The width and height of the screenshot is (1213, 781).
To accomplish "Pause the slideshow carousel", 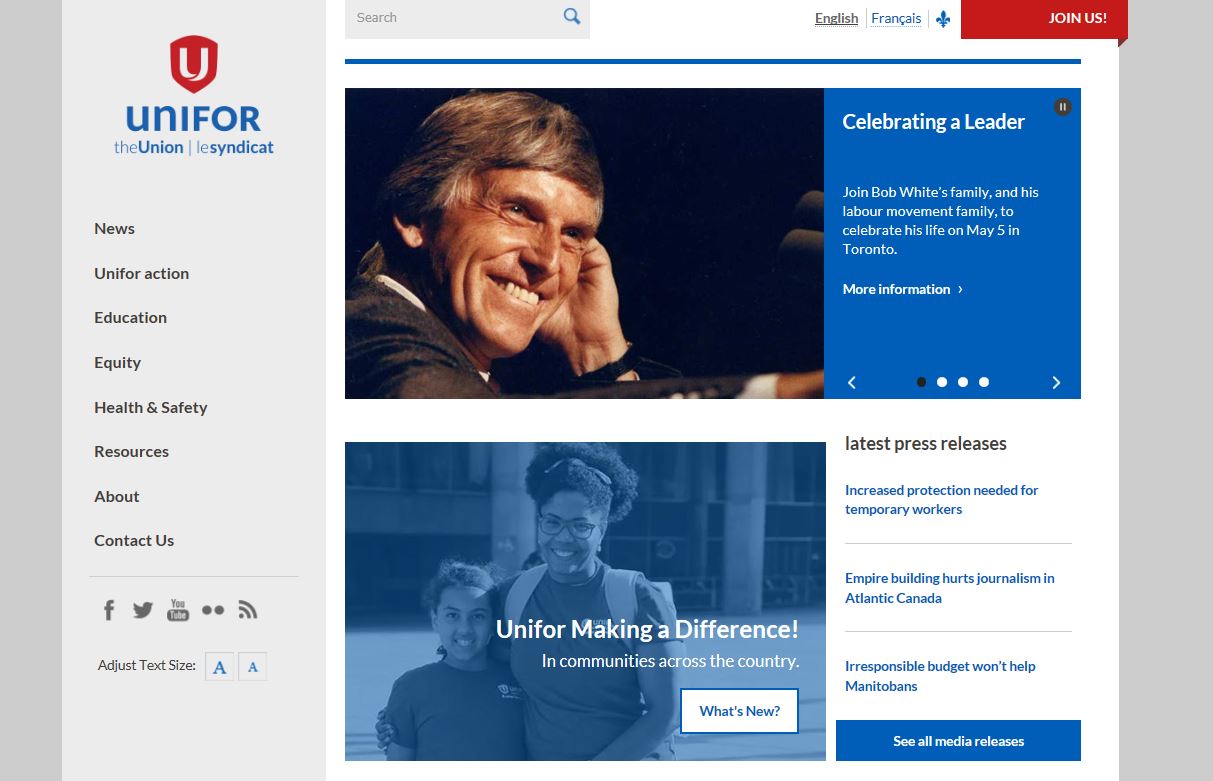I will coord(1063,107).
